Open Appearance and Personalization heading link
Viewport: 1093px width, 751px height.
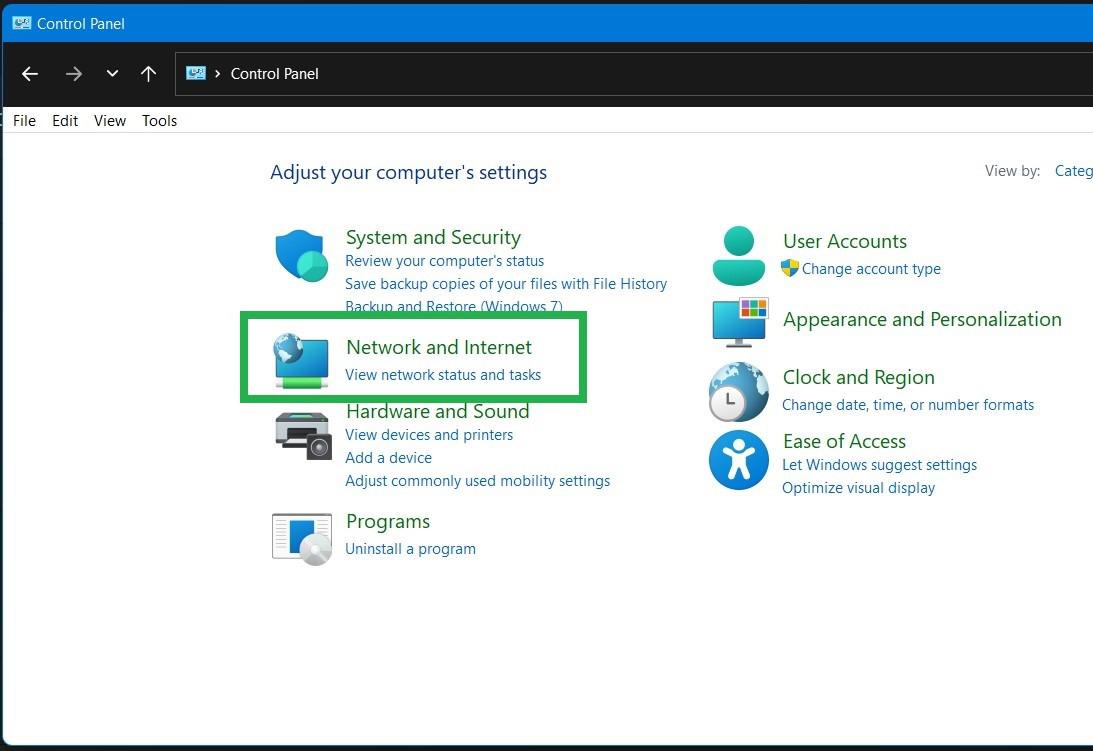(922, 319)
